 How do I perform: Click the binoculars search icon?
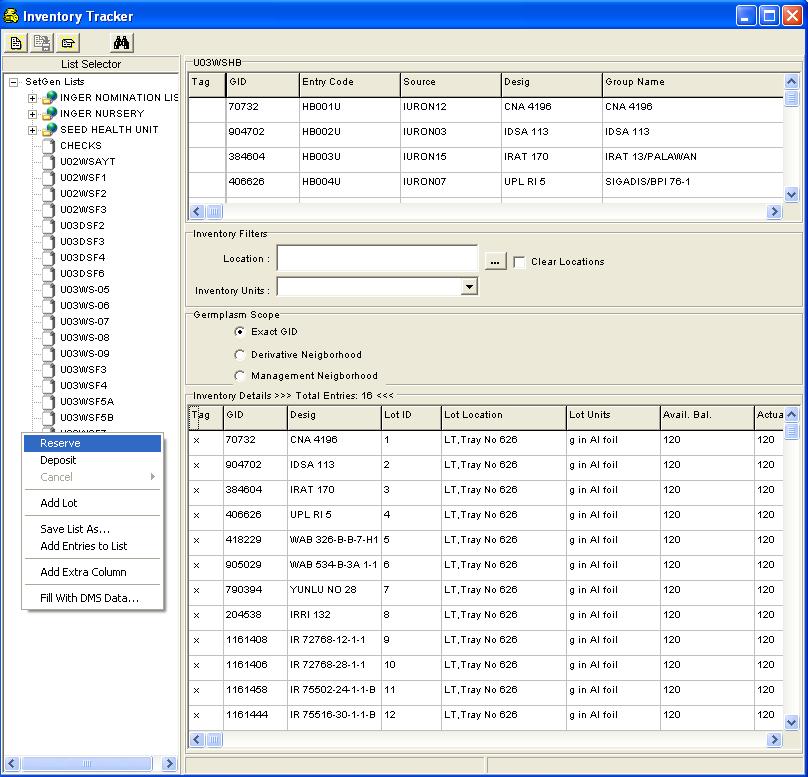tap(122, 43)
